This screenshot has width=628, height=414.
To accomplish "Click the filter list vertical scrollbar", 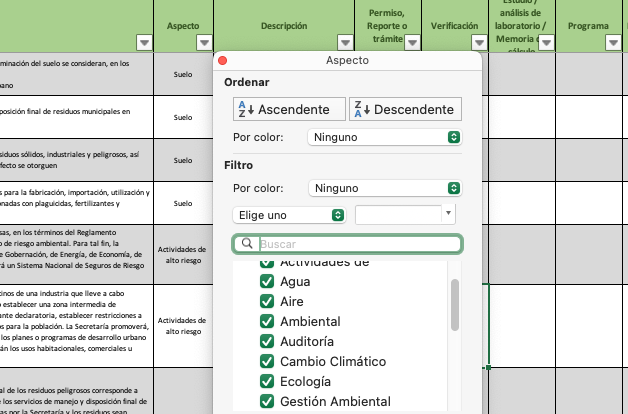I will coord(456,305).
